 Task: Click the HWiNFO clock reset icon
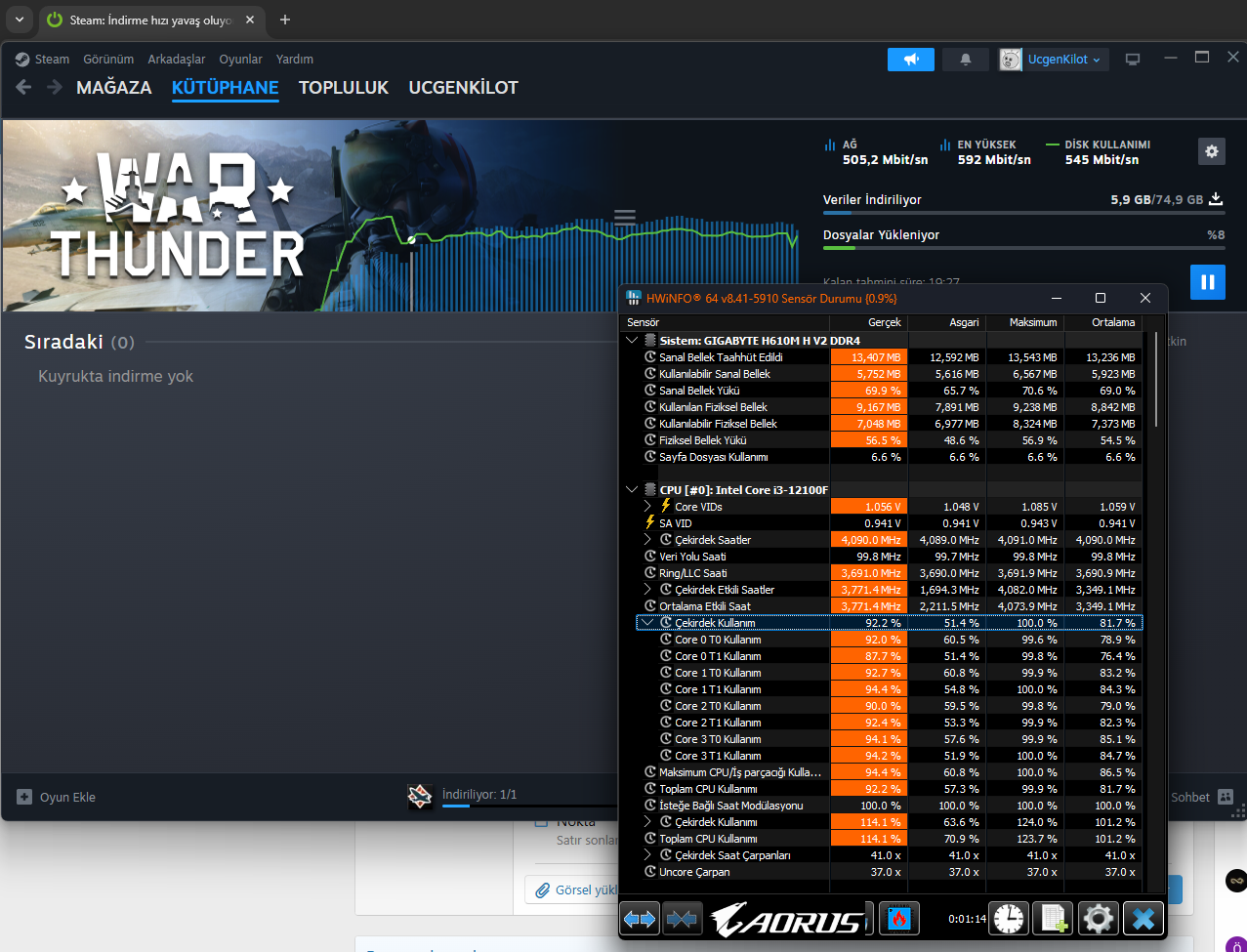(1009, 919)
